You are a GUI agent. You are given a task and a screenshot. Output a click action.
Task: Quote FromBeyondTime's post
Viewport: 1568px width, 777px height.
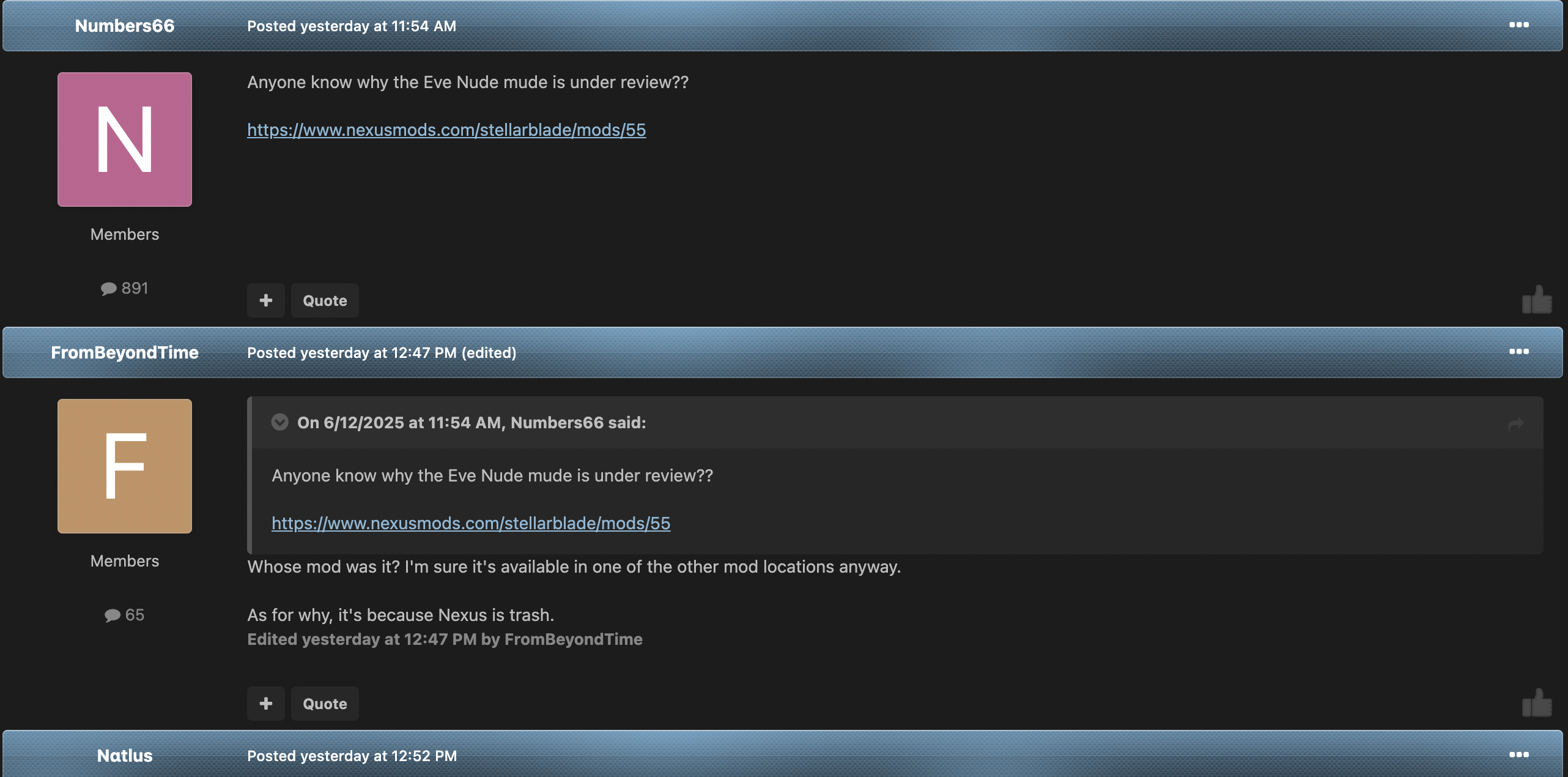pyautogui.click(x=325, y=704)
